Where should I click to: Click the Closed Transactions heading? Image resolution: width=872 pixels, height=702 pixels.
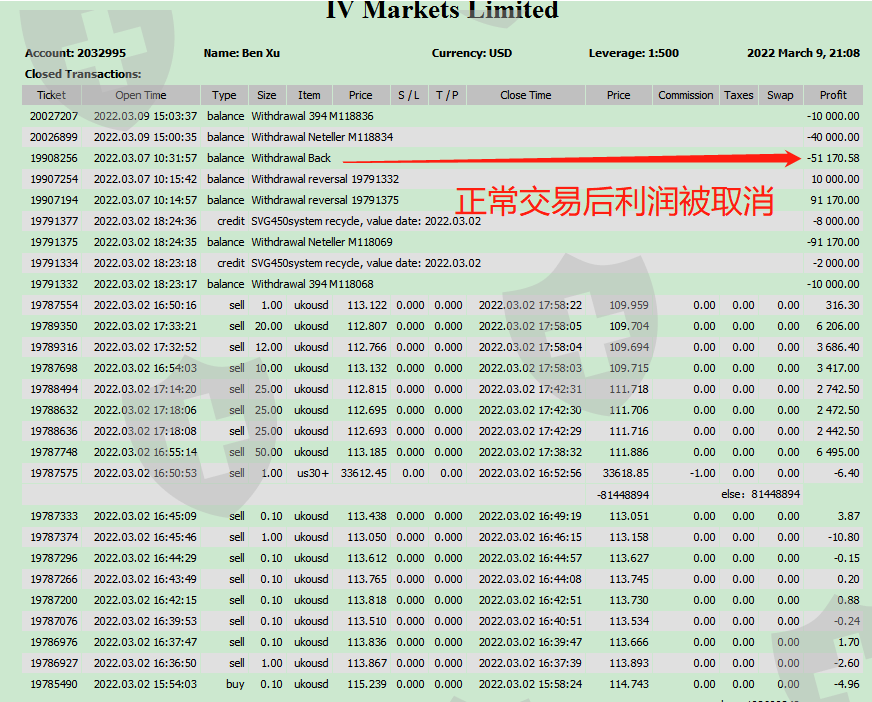pyautogui.click(x=83, y=74)
